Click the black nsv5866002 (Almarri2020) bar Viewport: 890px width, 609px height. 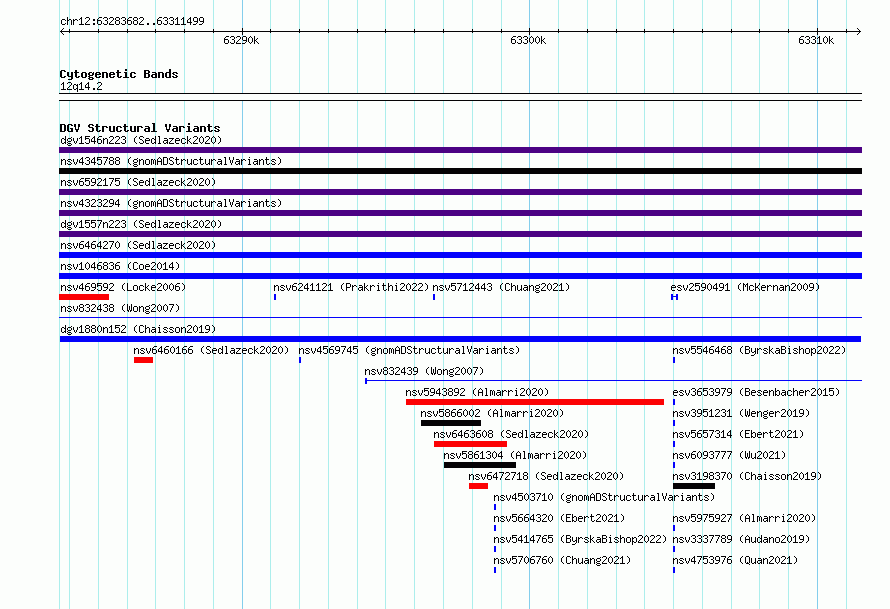tap(451, 423)
